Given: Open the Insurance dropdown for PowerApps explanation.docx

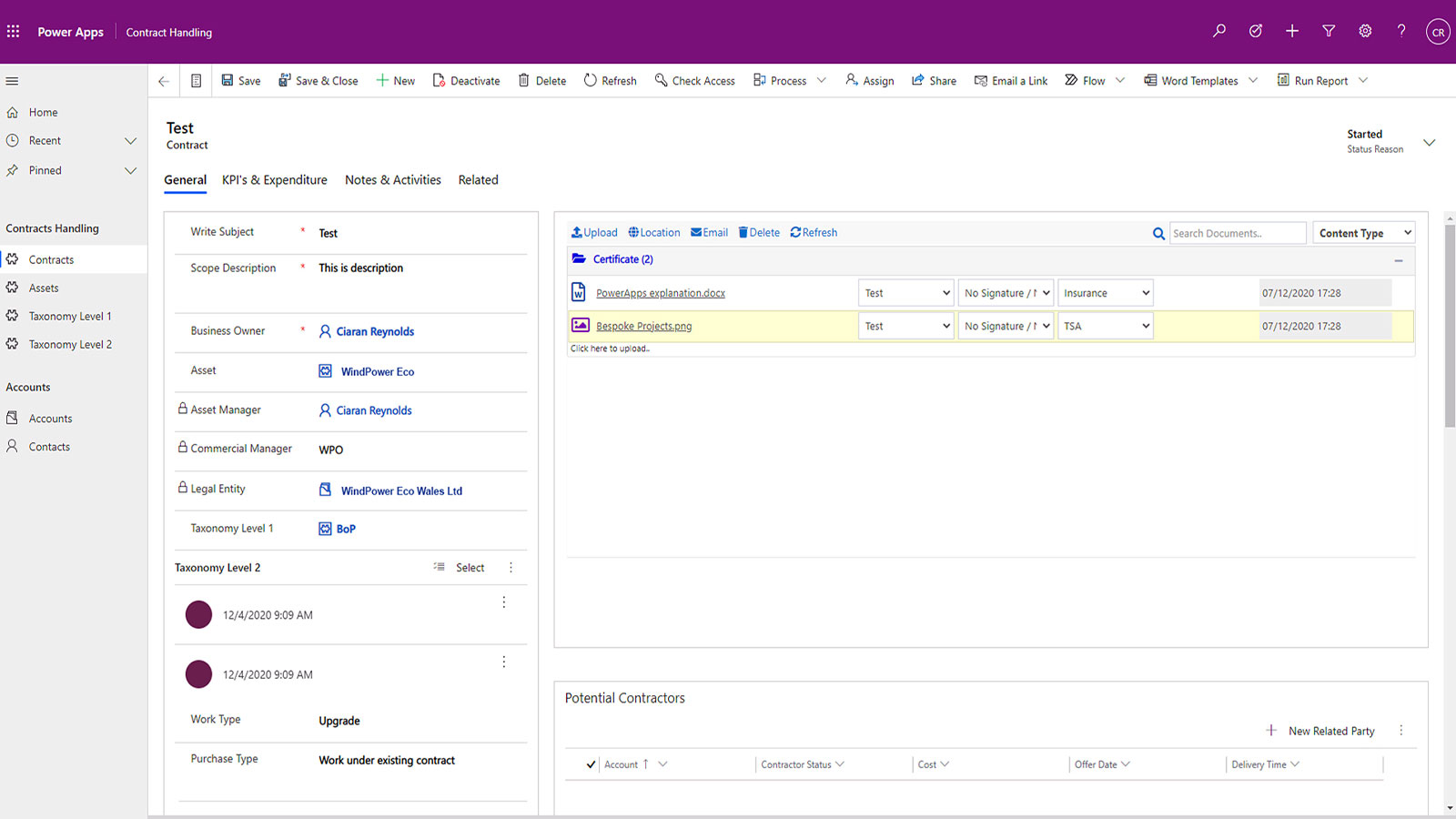Looking at the screenshot, I should [1106, 293].
